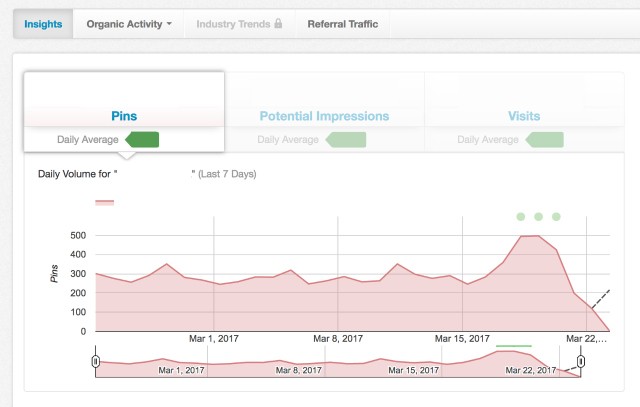Click the Mar 8, 2017 area in the navigator

(x=300, y=370)
